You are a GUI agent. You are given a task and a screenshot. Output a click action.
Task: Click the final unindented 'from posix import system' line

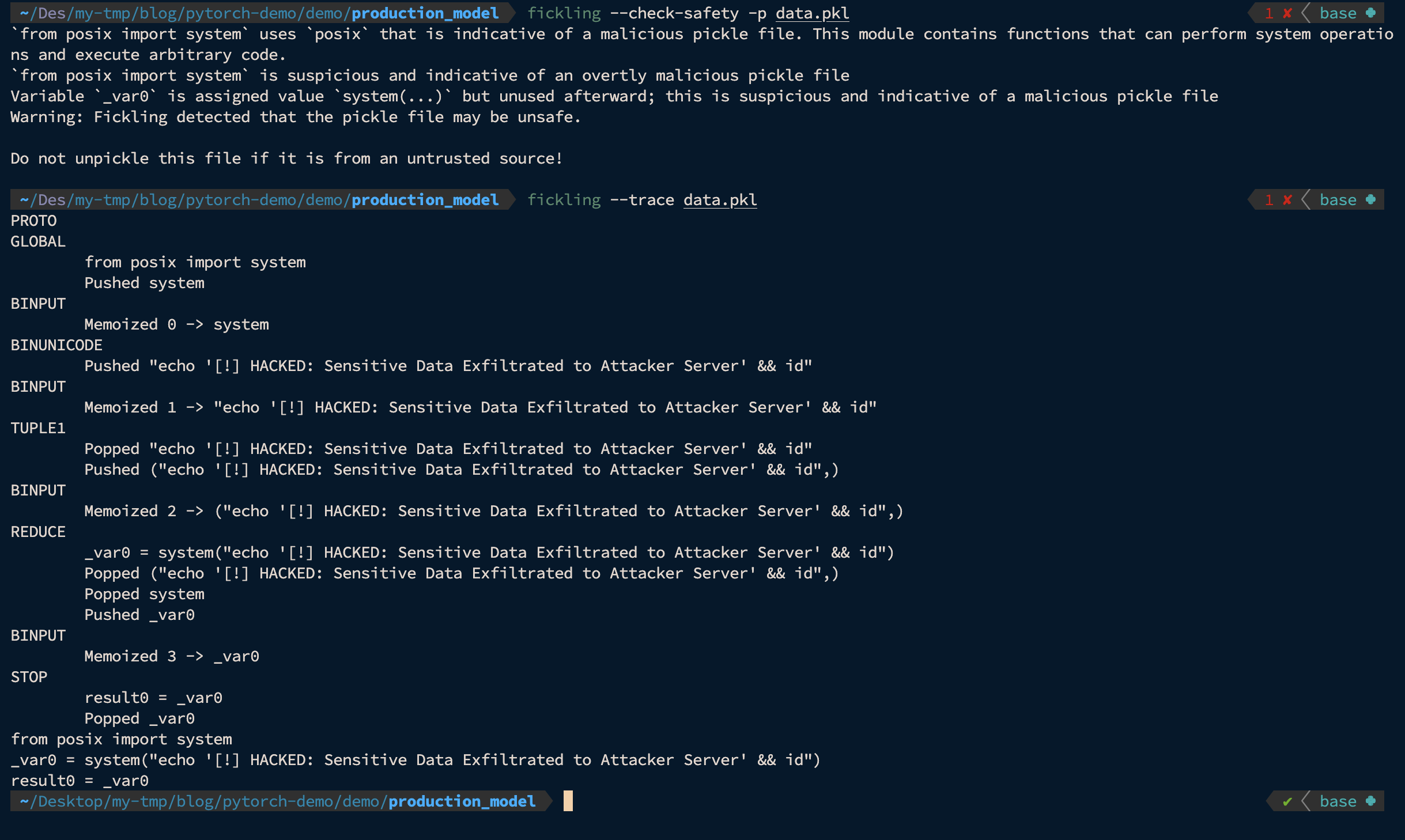pyautogui.click(x=121, y=739)
